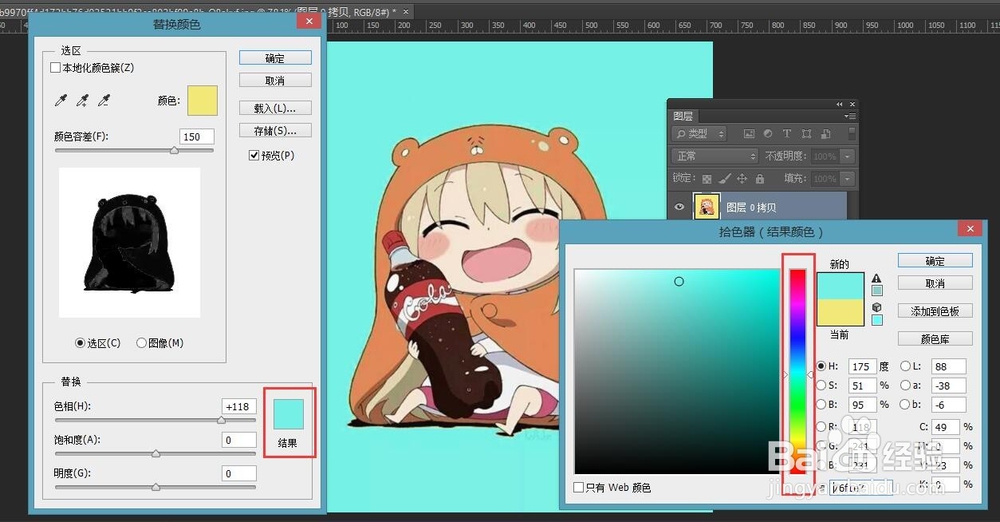Switch to the 图层 Layers tab
The width and height of the screenshot is (1000, 522).
pyautogui.click(x=682, y=116)
